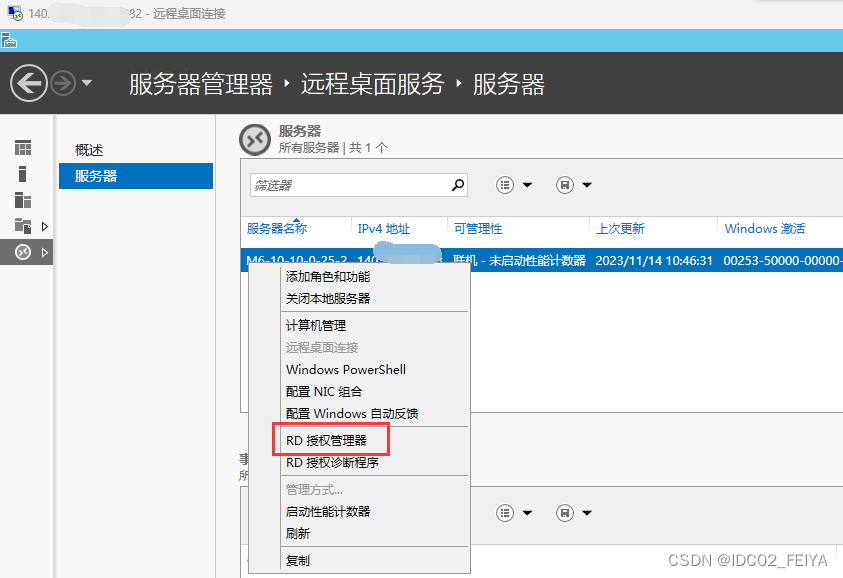Open servers list options dropdown arrow

click(527, 185)
